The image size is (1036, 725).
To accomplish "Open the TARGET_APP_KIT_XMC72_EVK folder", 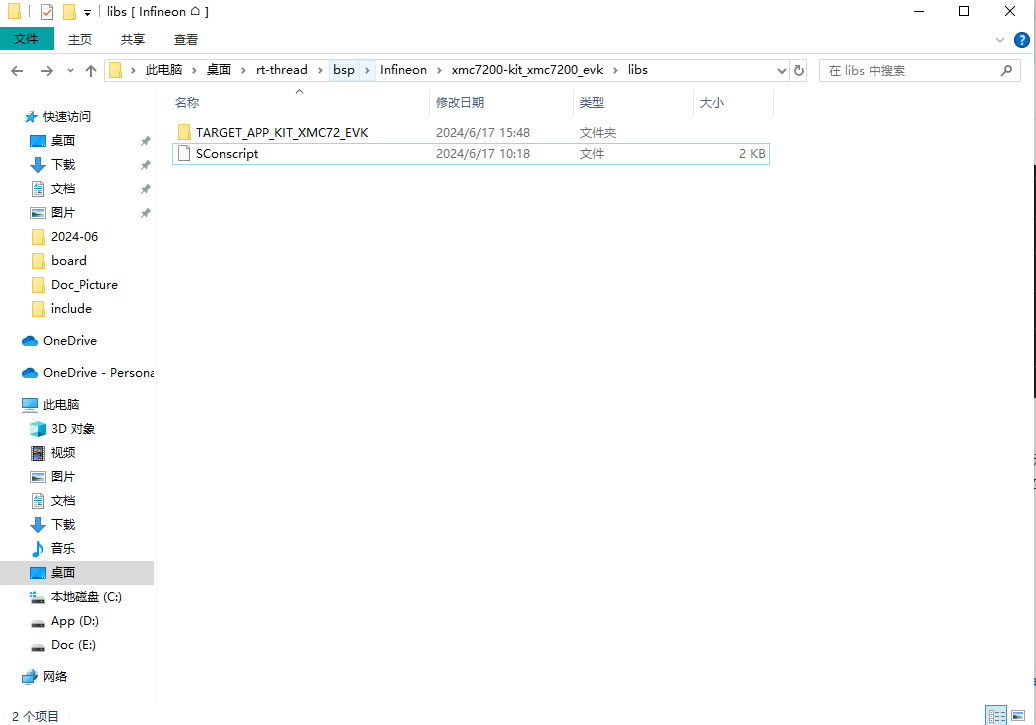I will [281, 132].
